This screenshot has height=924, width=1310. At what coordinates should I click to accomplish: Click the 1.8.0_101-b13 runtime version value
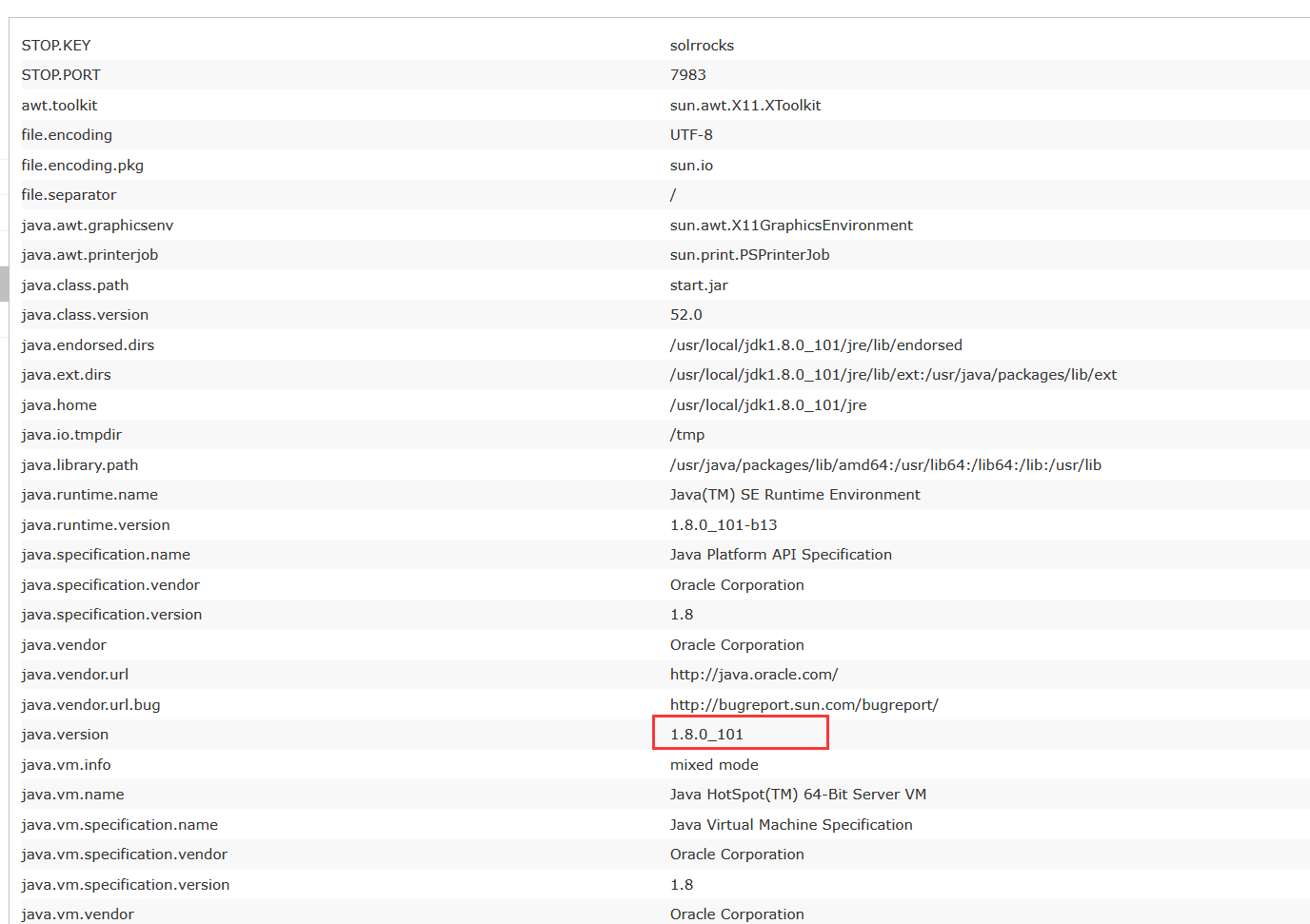[x=723, y=525]
